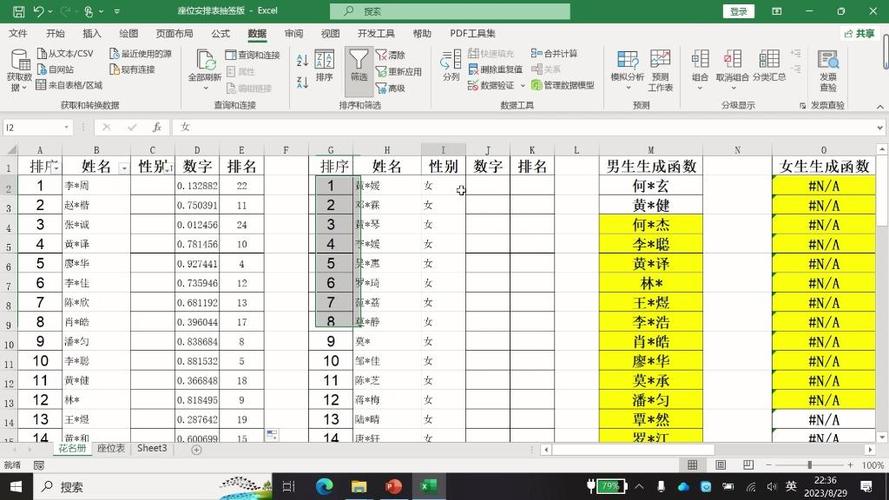Open Queries & Connections (查询和连接)
Image resolution: width=889 pixels, height=500 pixels.
point(252,54)
